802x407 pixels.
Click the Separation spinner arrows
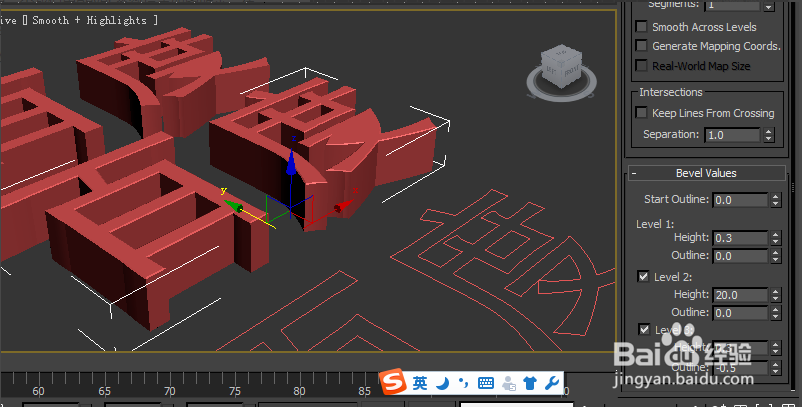769,135
